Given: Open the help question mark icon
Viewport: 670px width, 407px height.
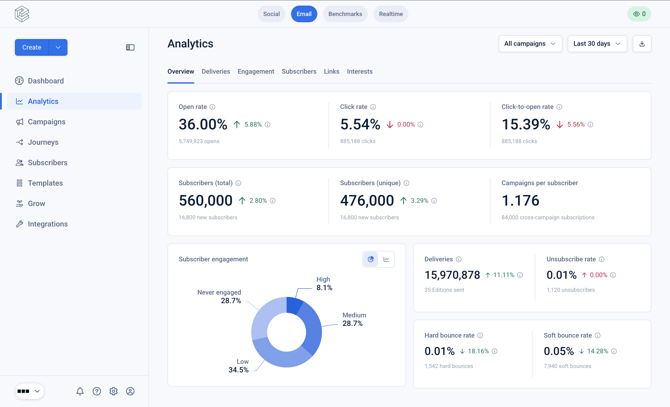Looking at the screenshot, I should pos(97,391).
